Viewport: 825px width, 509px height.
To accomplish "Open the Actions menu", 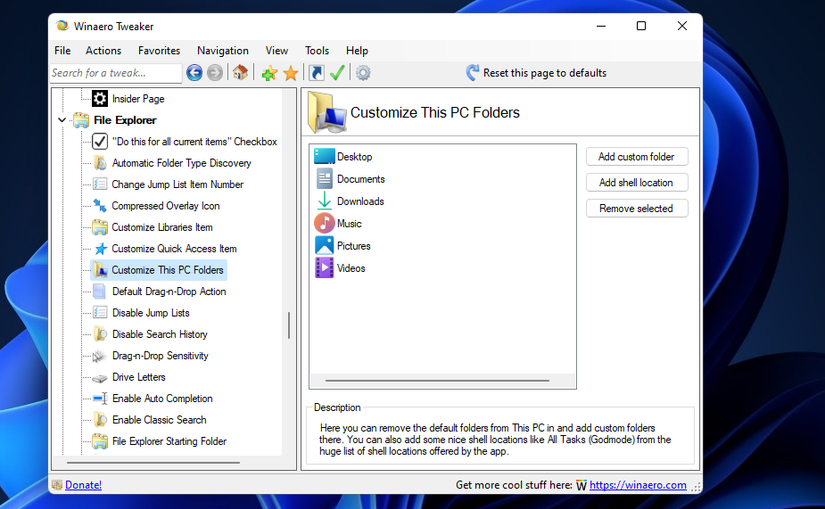I will (104, 51).
